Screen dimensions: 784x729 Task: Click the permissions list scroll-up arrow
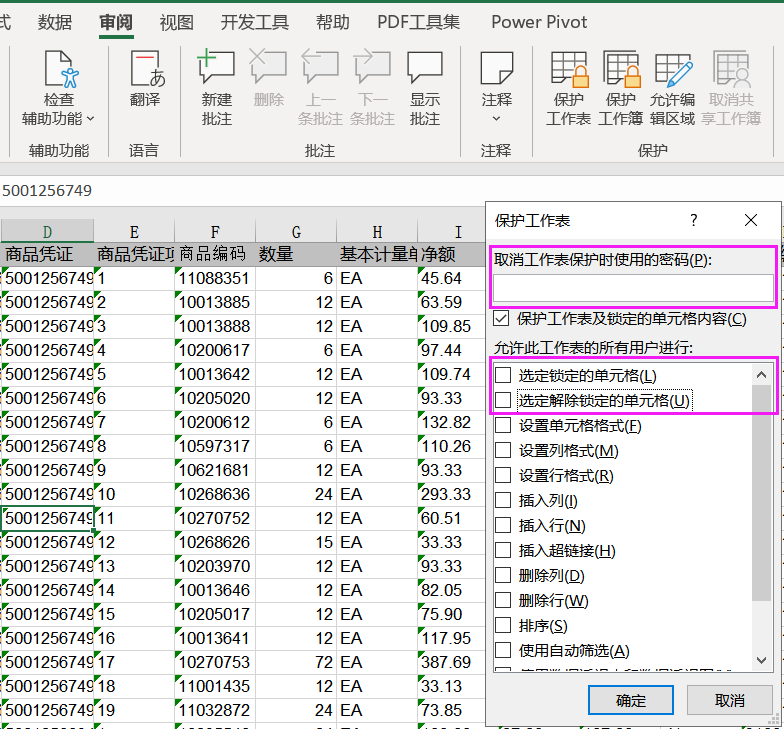(762, 374)
